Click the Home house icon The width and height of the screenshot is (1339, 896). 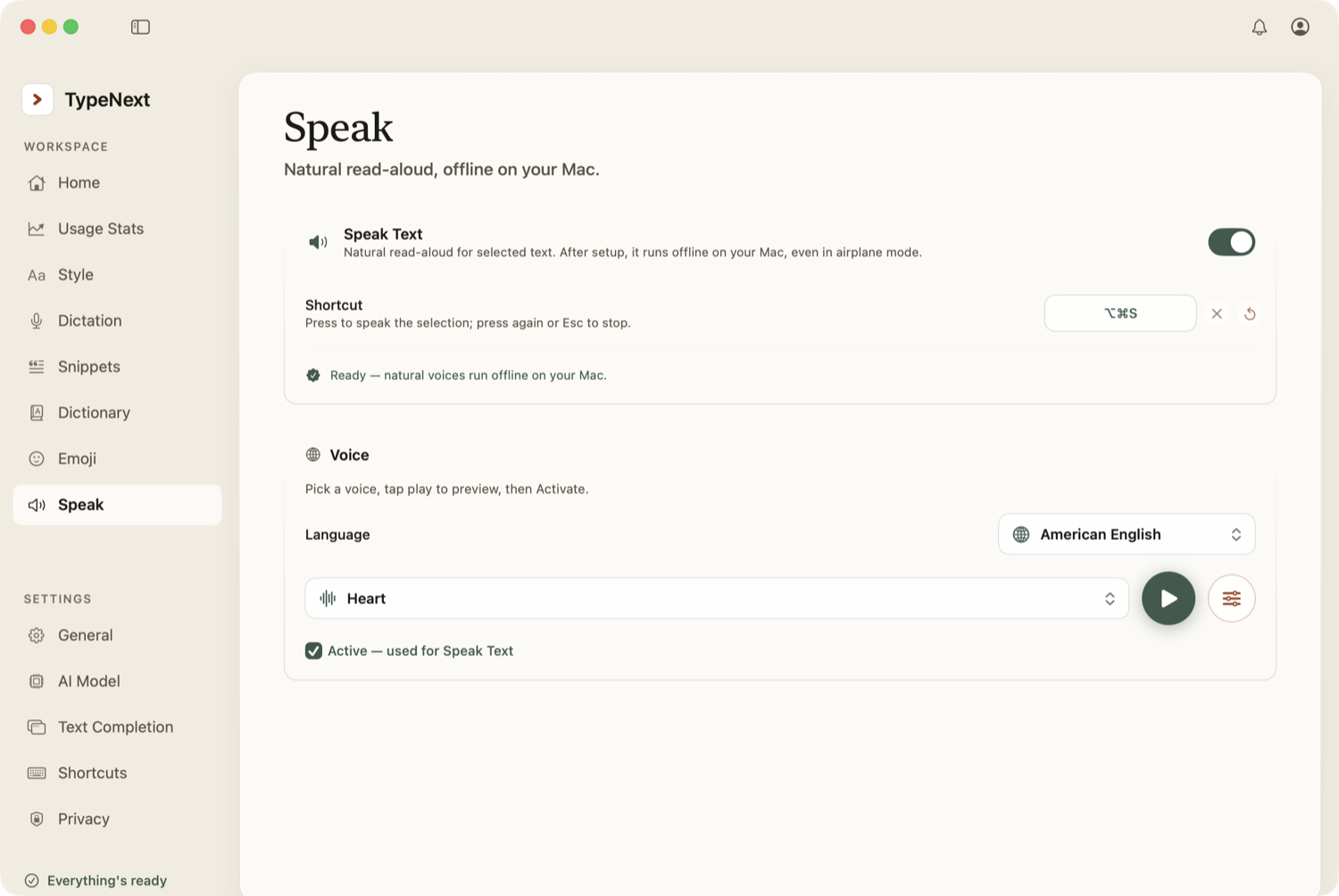click(x=37, y=183)
